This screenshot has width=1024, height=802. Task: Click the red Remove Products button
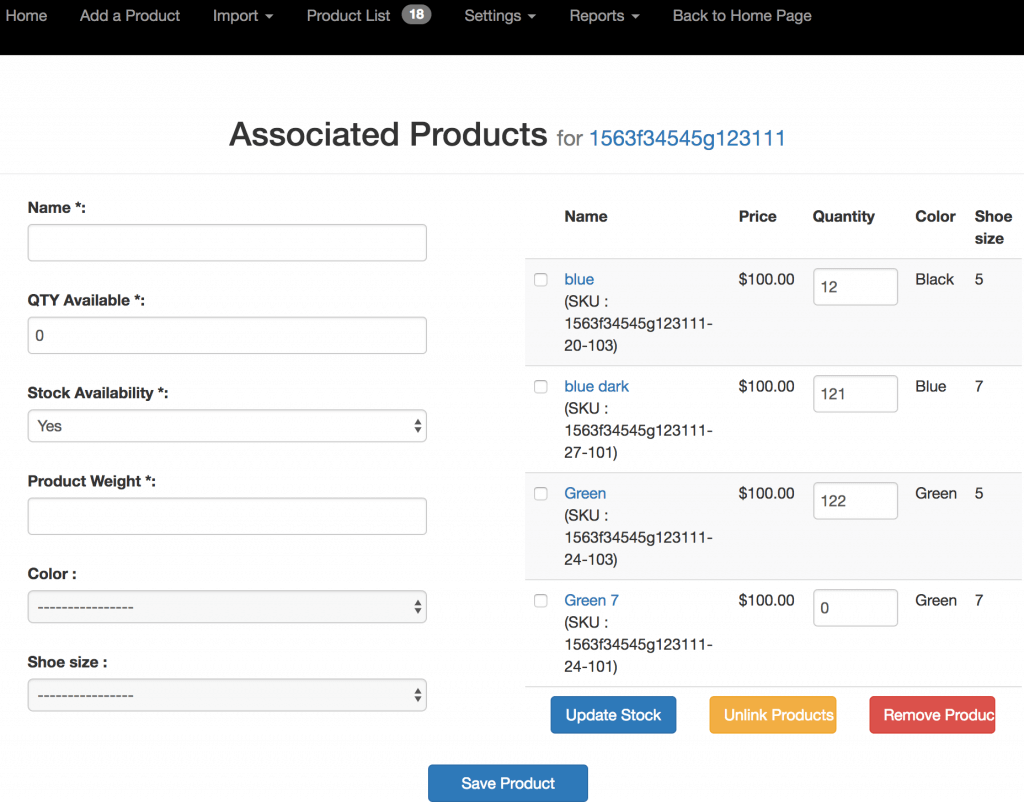pos(932,715)
